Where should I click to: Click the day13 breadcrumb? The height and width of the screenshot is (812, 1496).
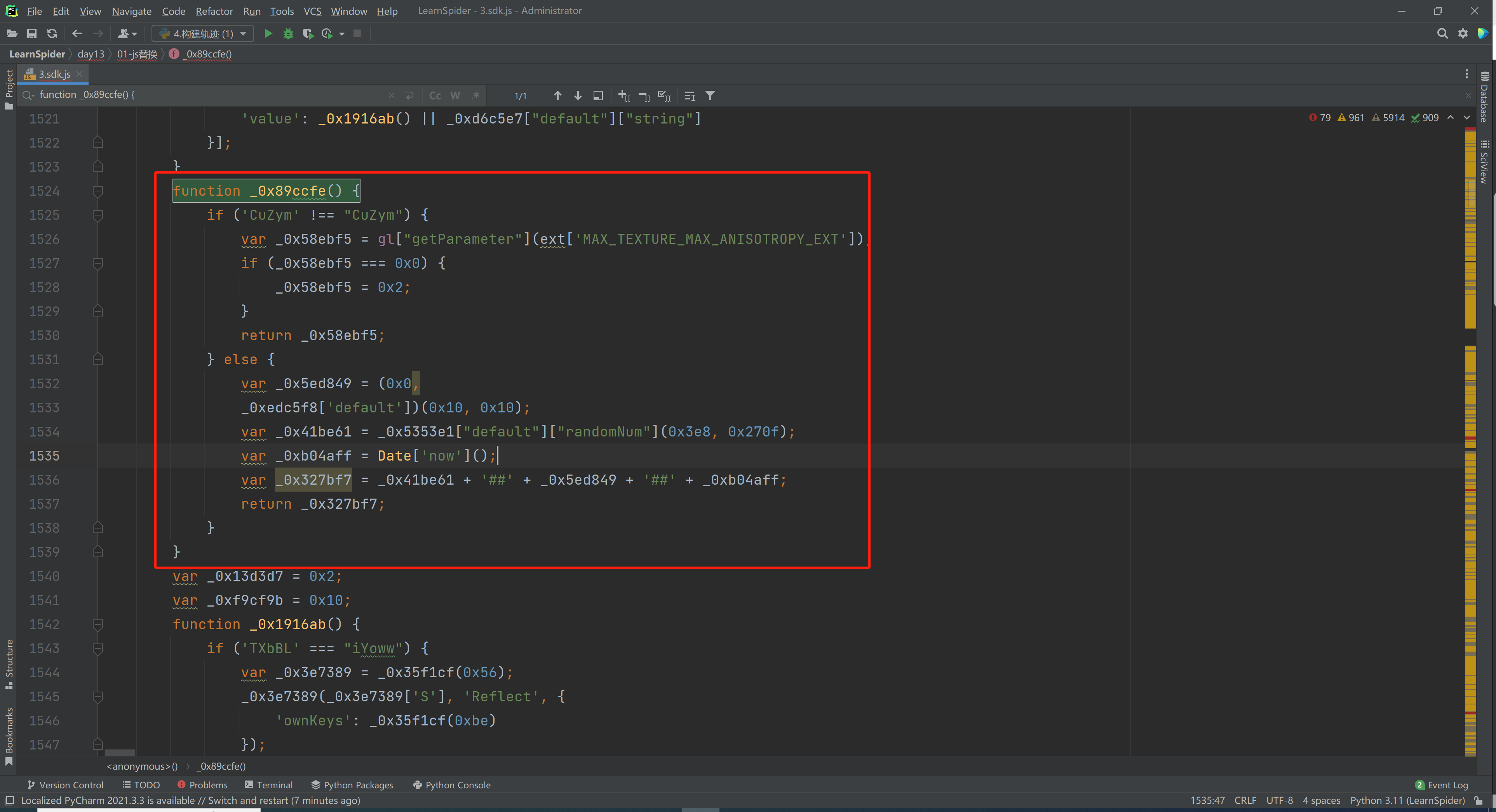coord(91,54)
